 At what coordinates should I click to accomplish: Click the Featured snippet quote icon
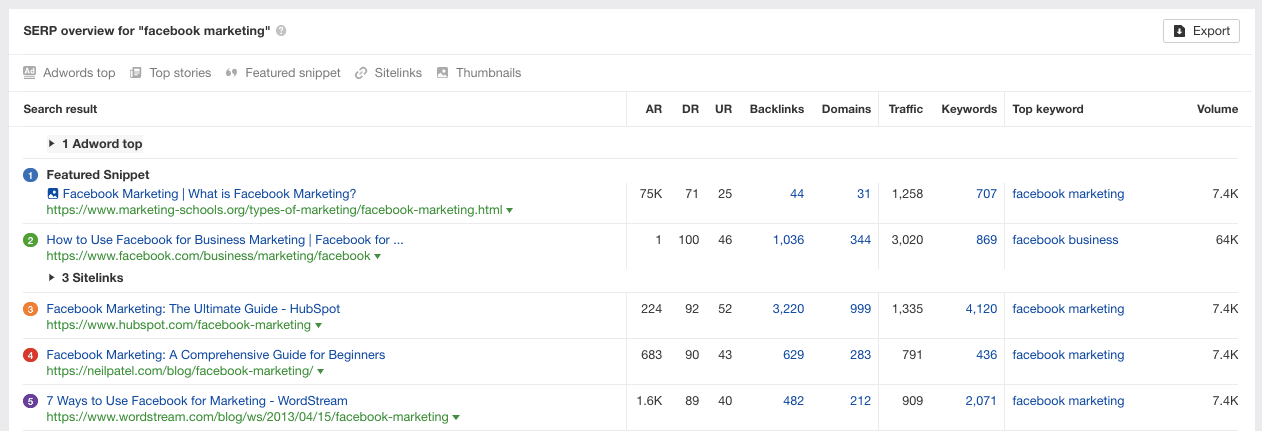coord(231,73)
